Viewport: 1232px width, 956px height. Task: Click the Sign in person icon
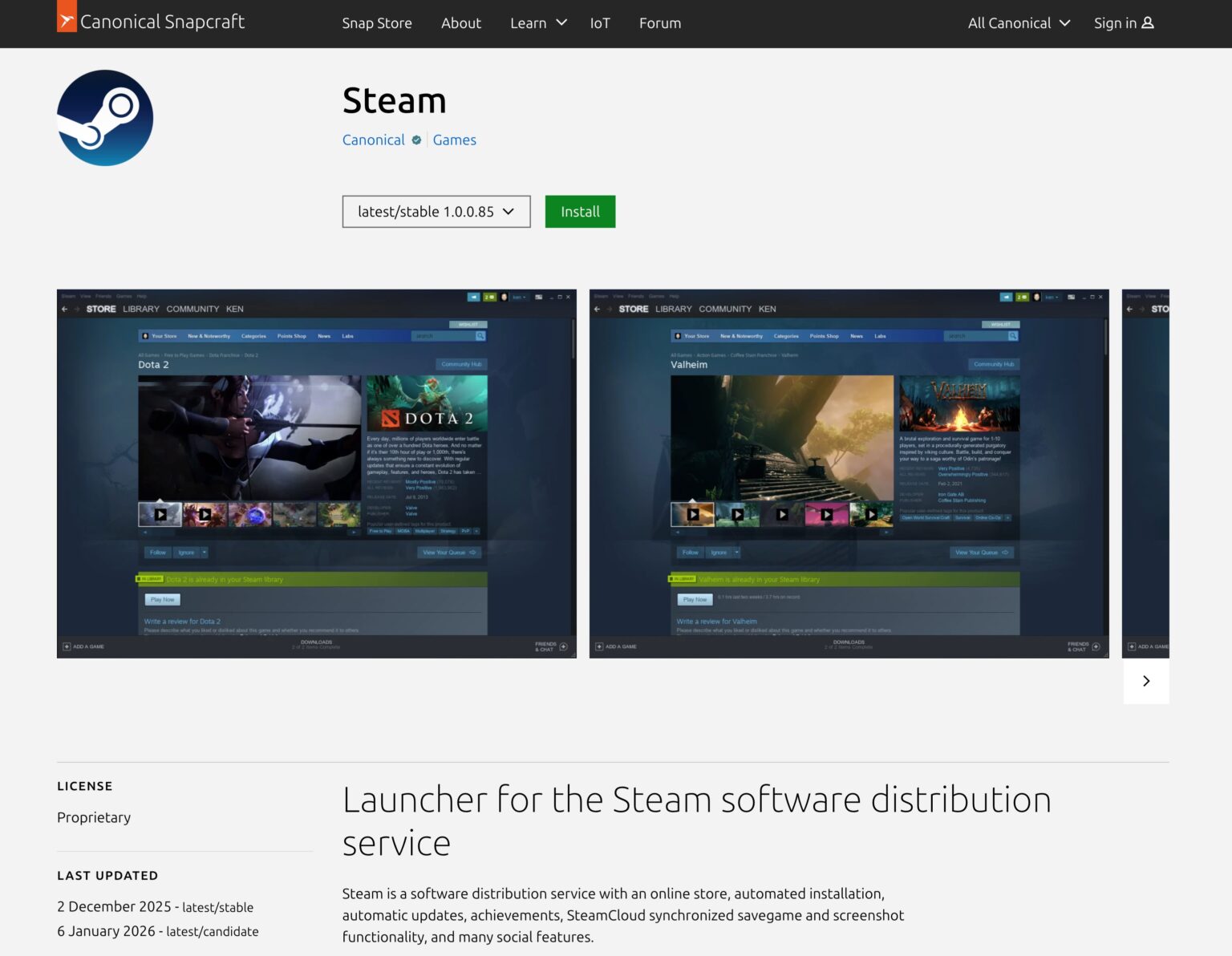coord(1149,22)
